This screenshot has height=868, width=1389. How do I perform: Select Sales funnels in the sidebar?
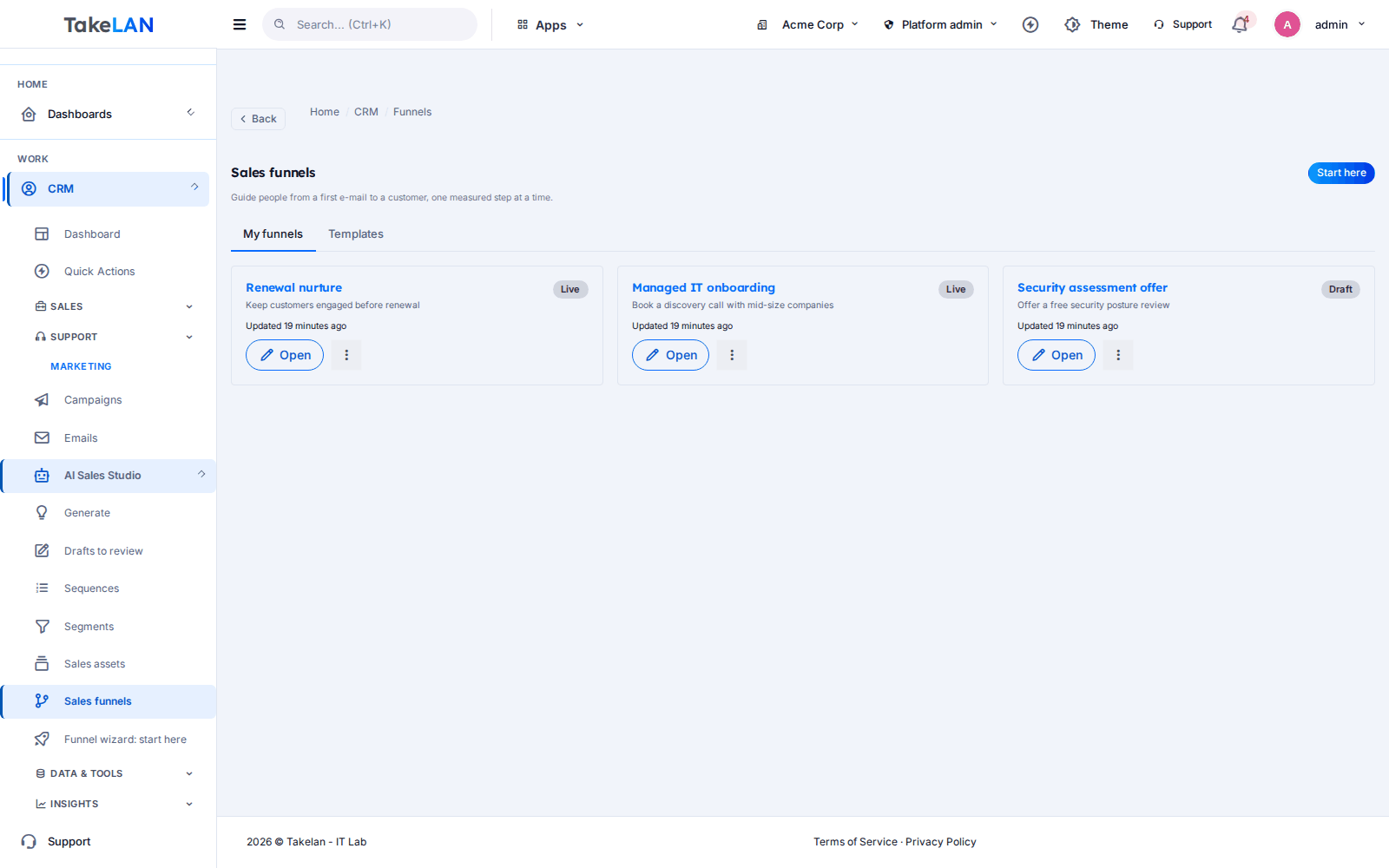(109, 701)
